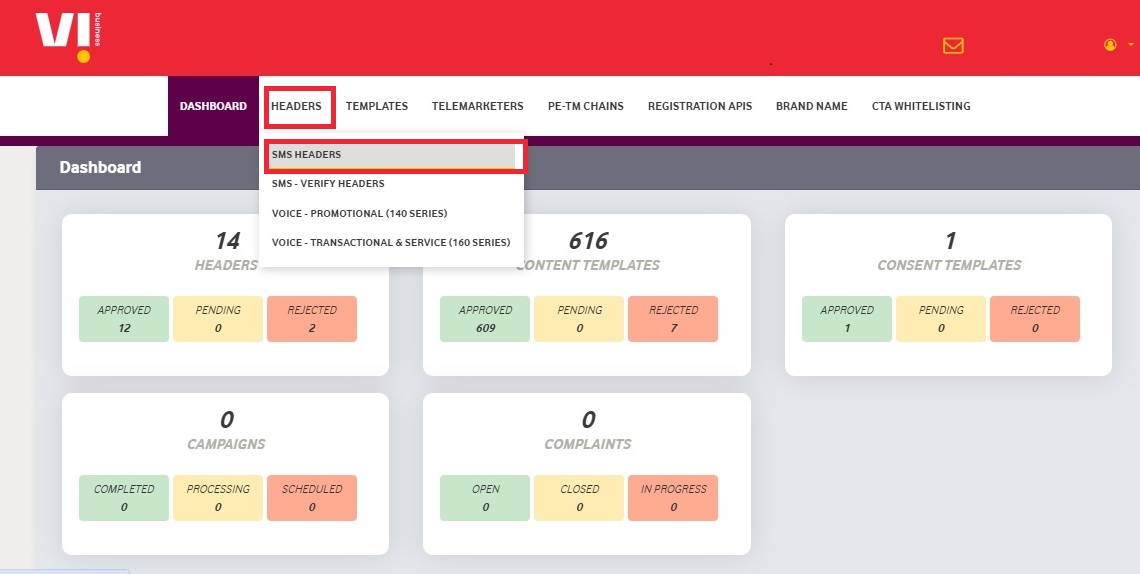Screen dimensions: 1140x574
Task: Expand the account dropdown arrow
Action: (1131, 45)
